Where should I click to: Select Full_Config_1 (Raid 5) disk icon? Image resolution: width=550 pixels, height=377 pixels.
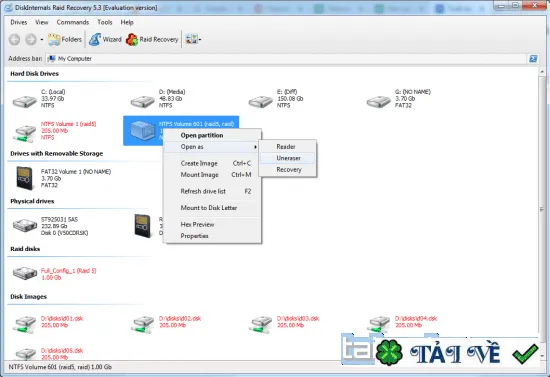[x=25, y=273]
